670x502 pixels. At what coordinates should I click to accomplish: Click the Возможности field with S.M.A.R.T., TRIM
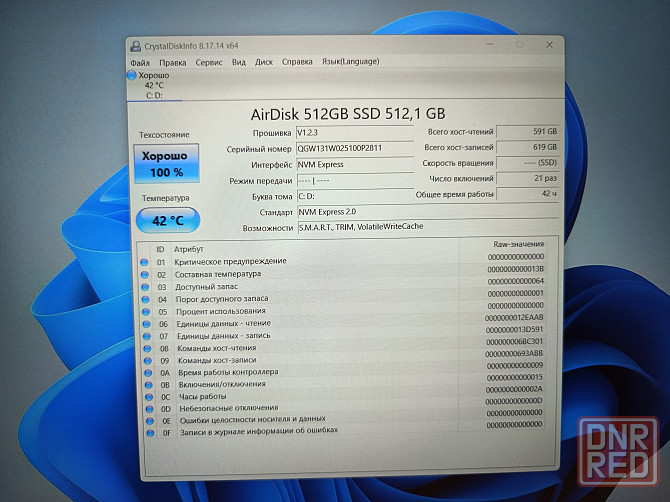[427, 227]
